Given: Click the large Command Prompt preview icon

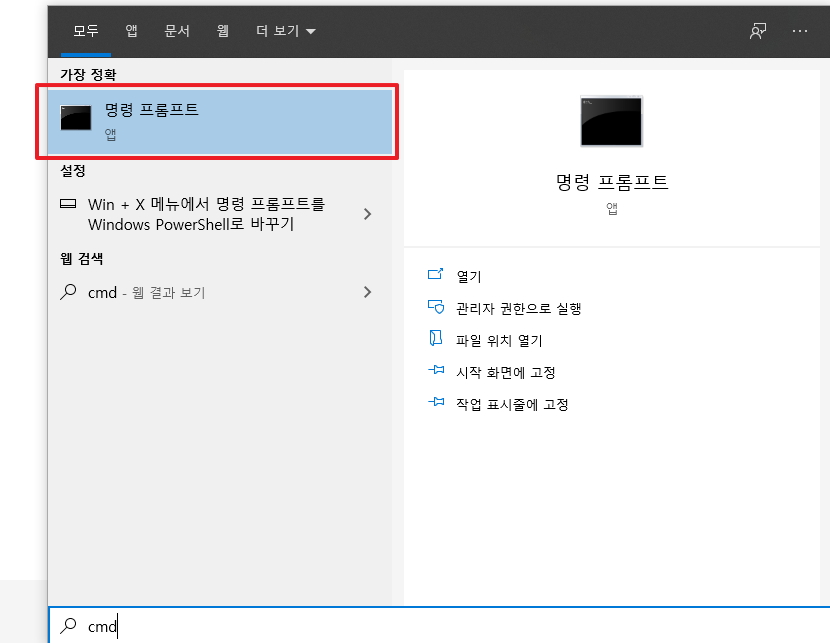Looking at the screenshot, I should click(x=611, y=121).
